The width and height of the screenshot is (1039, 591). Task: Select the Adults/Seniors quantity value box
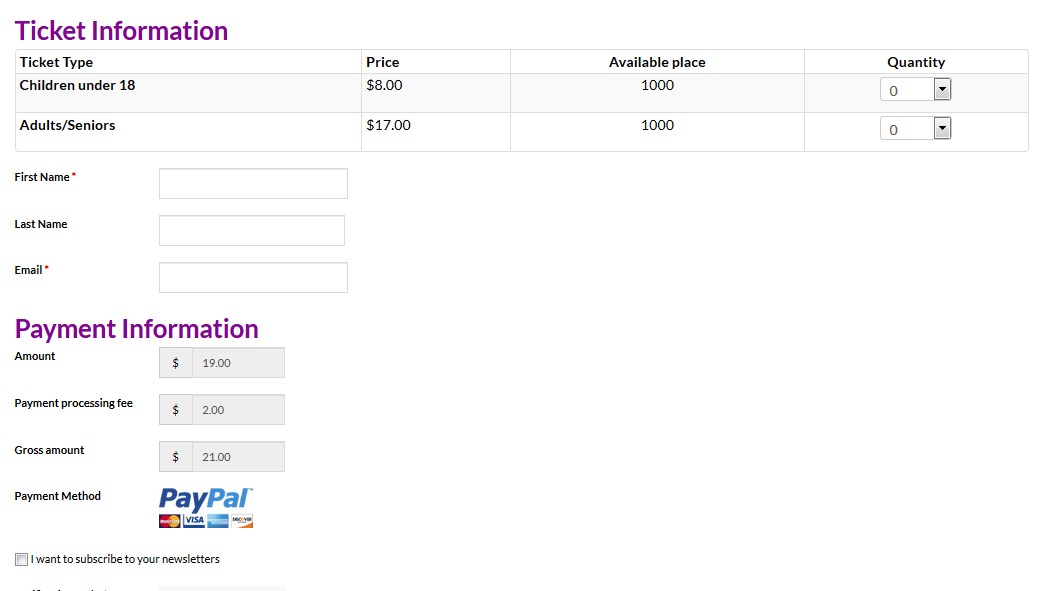(x=907, y=129)
